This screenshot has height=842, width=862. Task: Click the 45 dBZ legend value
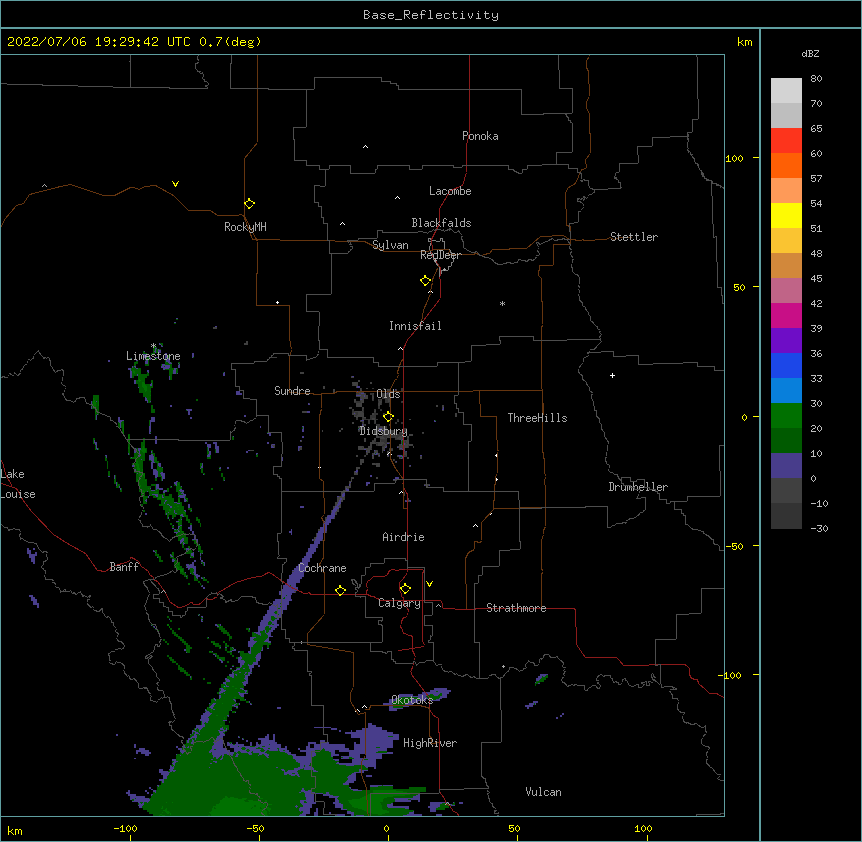(816, 279)
